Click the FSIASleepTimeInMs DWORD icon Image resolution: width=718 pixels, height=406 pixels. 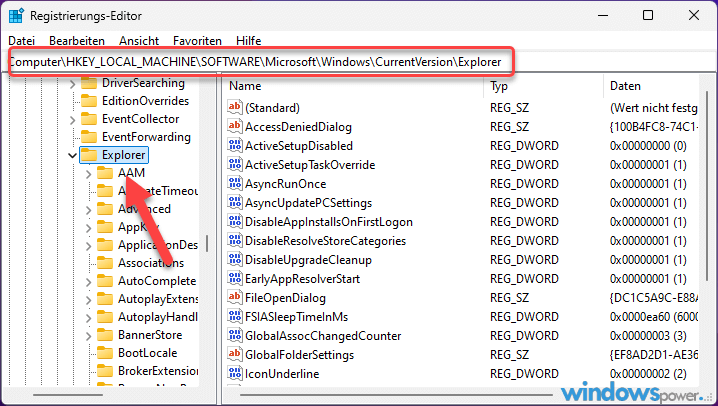234,316
